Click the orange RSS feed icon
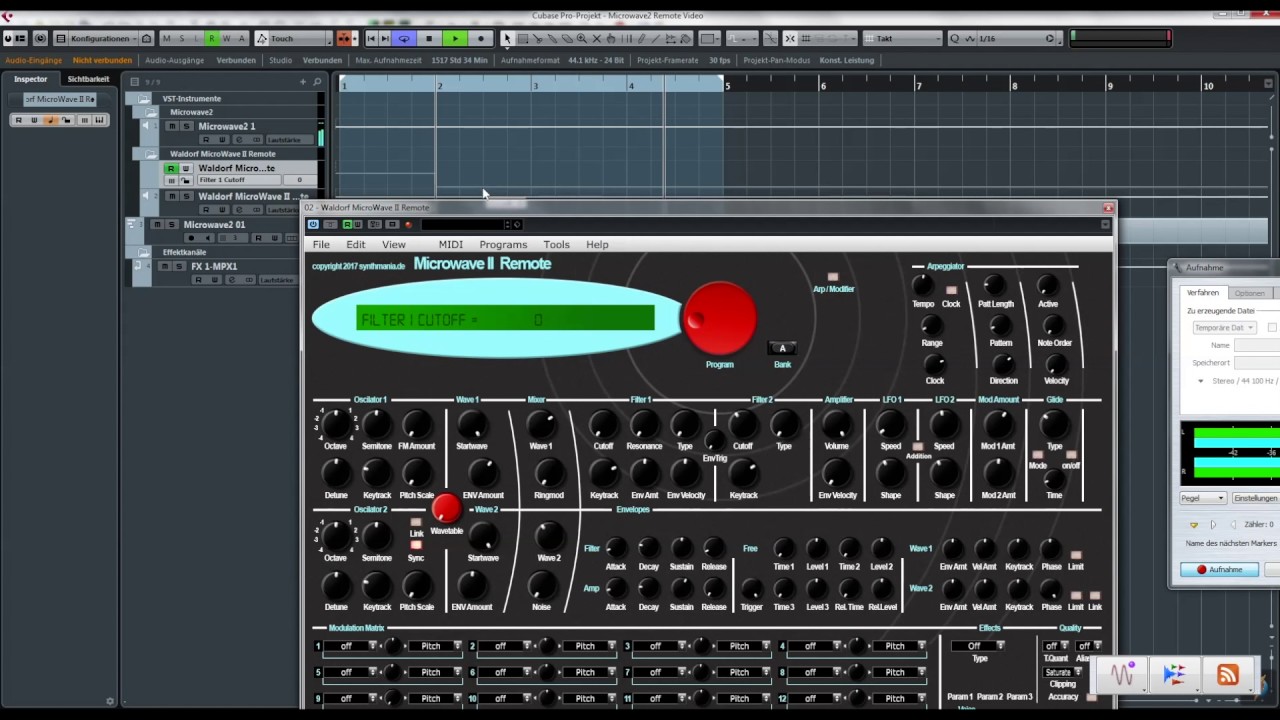1280x720 pixels. 1227,676
